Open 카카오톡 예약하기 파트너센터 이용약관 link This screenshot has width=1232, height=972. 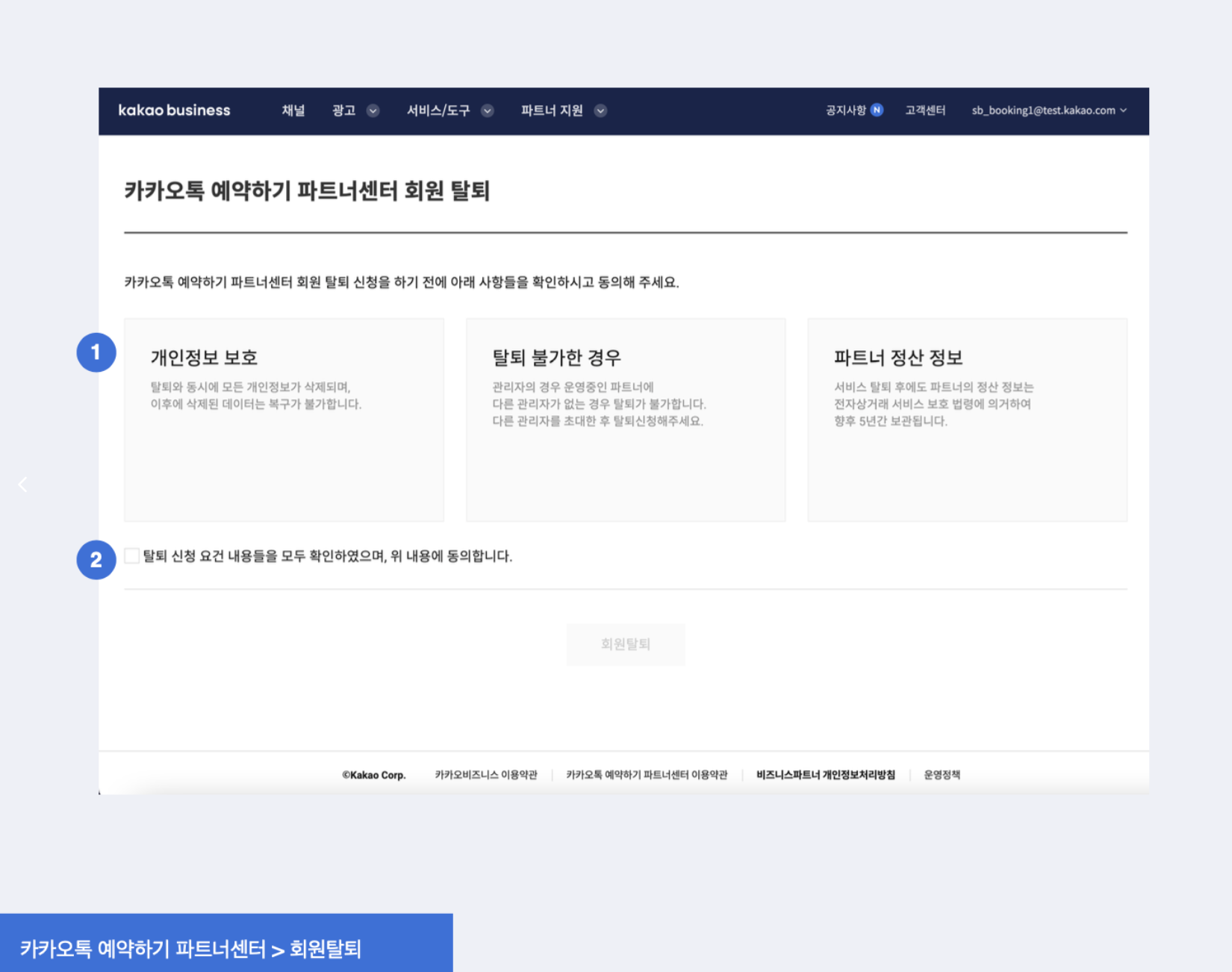pos(647,775)
